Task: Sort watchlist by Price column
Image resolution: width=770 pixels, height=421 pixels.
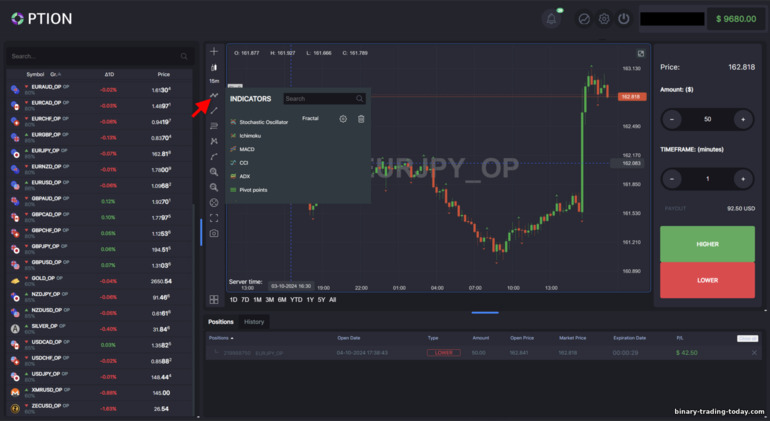Action: (164, 75)
